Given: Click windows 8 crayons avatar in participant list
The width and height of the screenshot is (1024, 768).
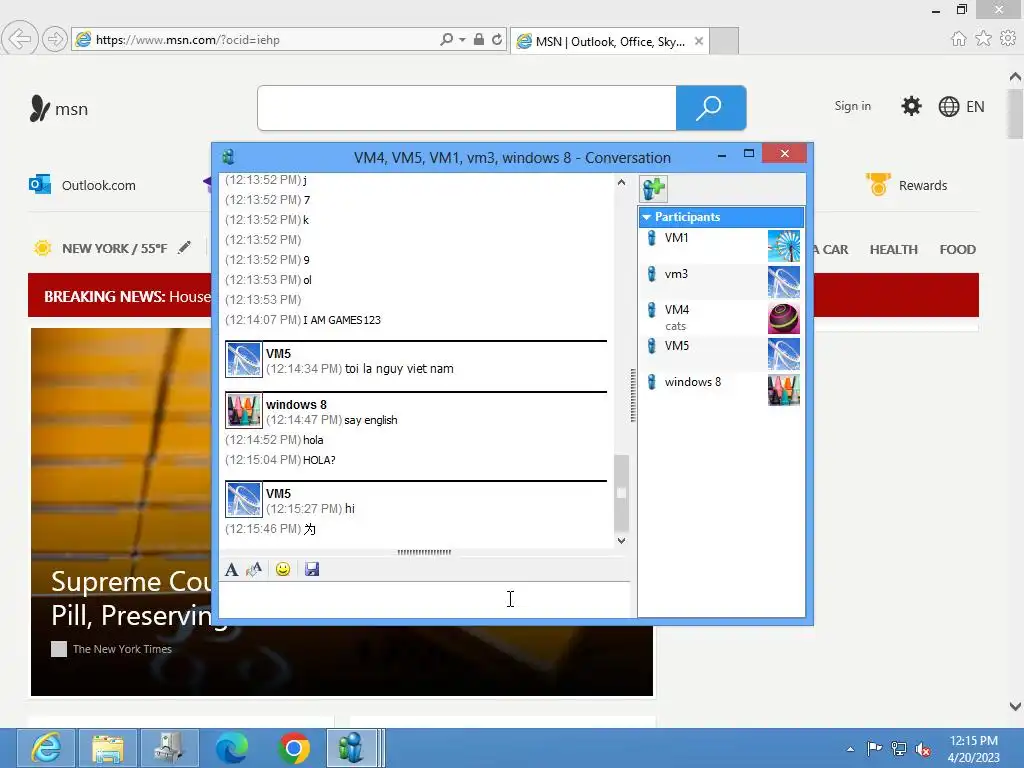Looking at the screenshot, I should (784, 390).
